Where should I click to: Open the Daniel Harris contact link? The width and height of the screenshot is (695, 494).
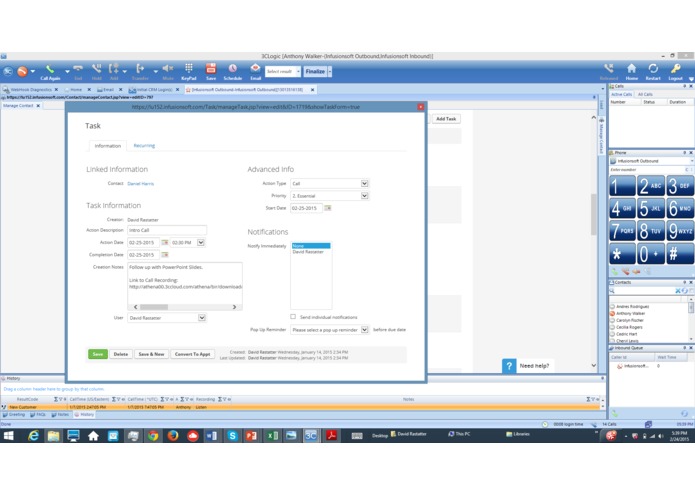tap(141, 183)
